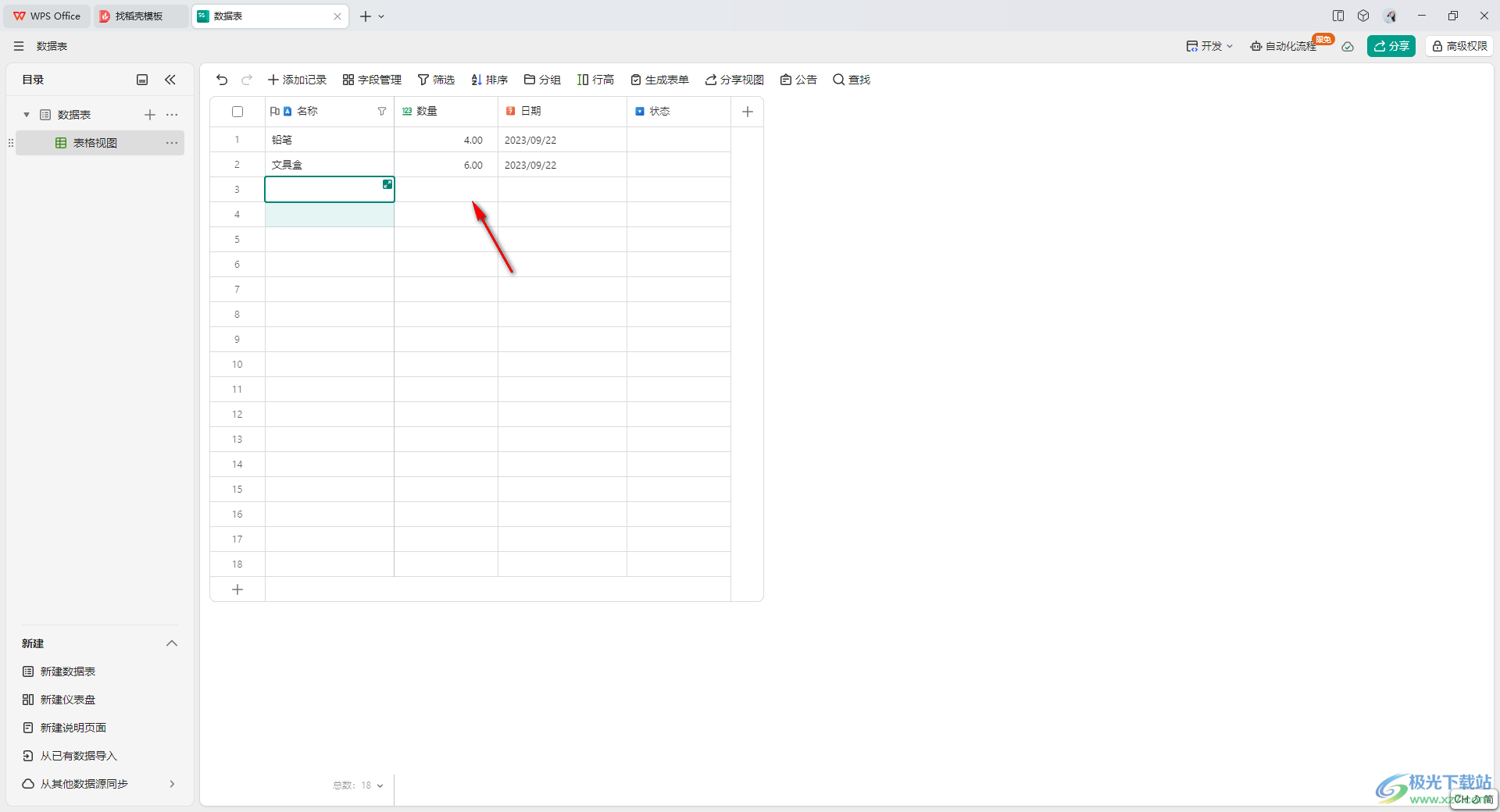
Task: Open the user avatar profile
Action: 1391,16
